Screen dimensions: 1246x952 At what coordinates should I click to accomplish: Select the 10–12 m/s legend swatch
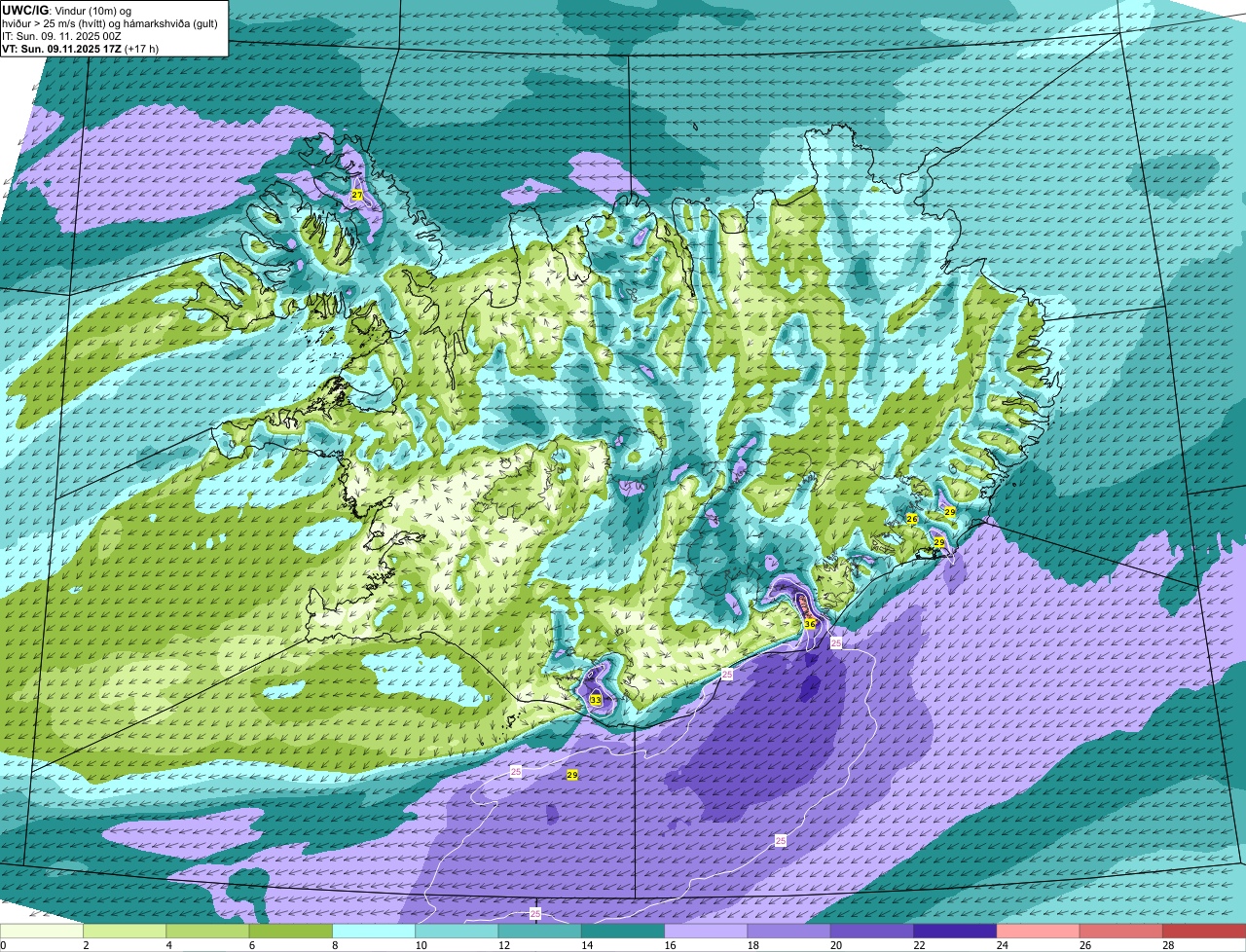coord(457,932)
